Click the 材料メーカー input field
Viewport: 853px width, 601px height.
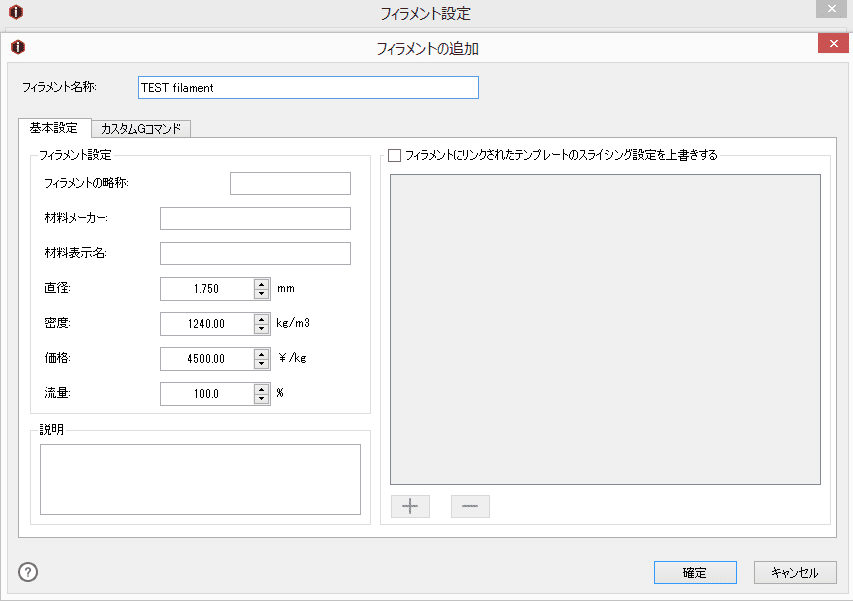(x=254, y=218)
